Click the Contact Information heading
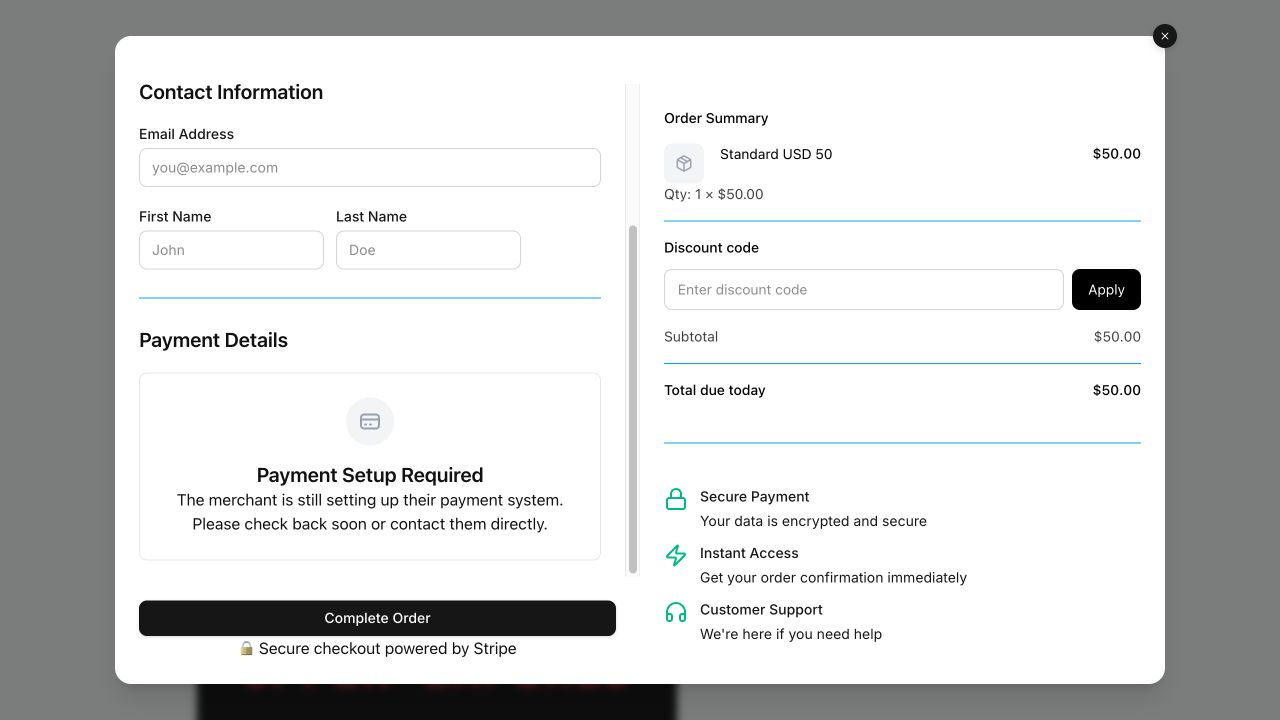This screenshot has width=1280, height=720. (x=231, y=92)
